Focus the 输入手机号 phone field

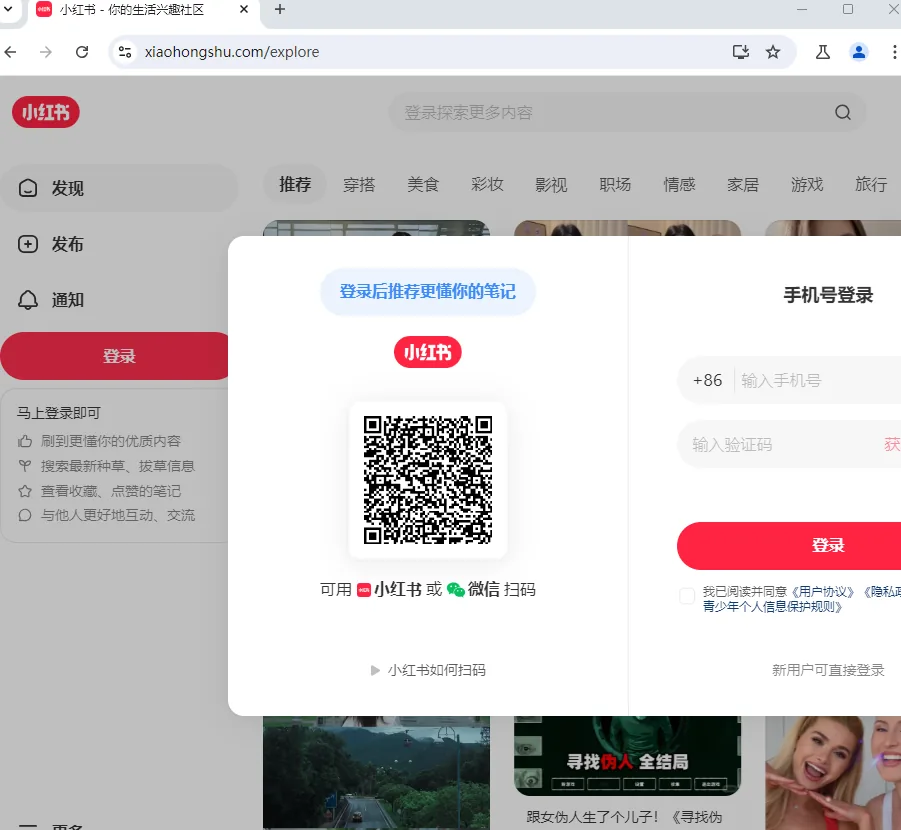tap(821, 381)
